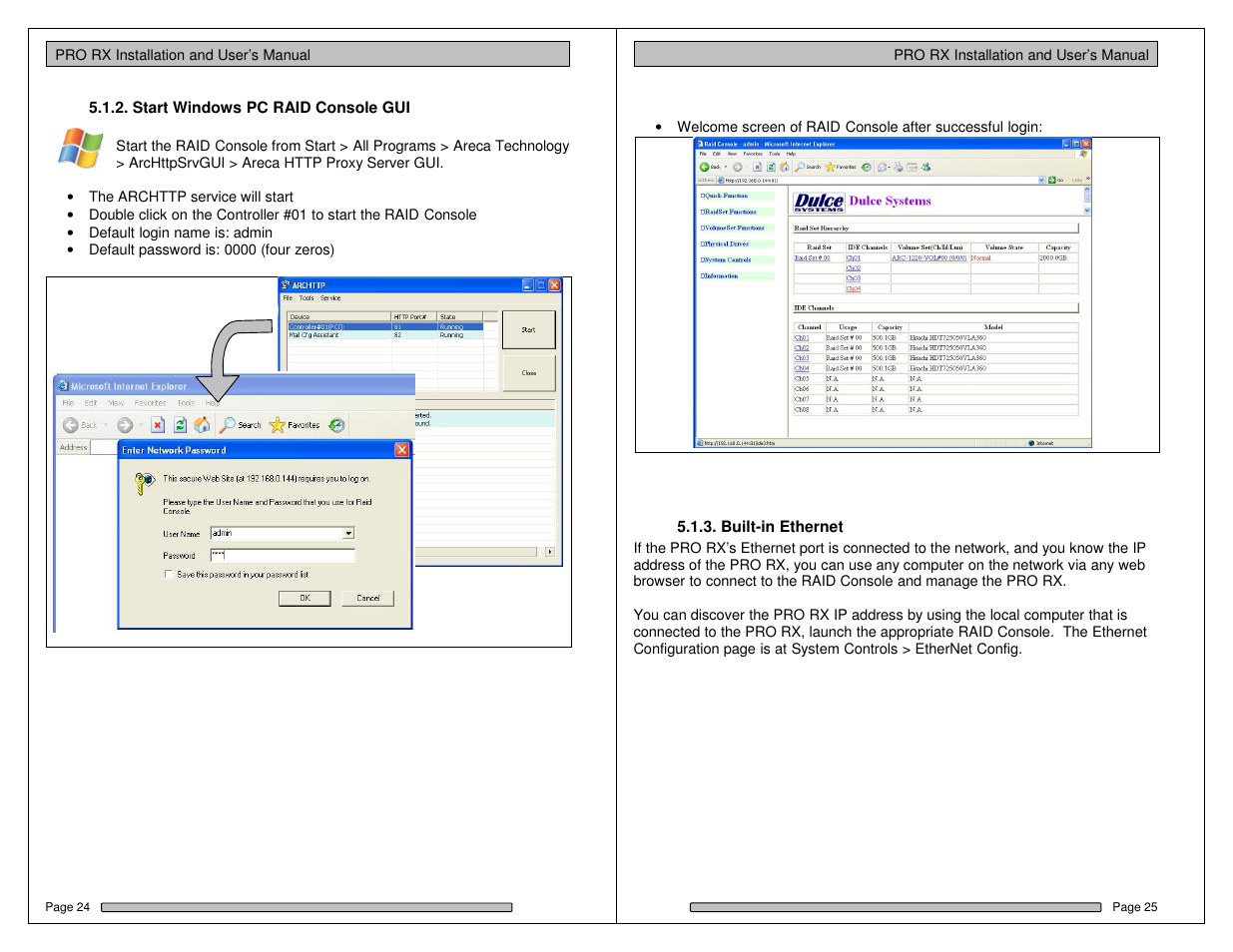Click the Ch02 link in the IDE Channels table
Image resolution: width=1233 pixels, height=952 pixels.
point(802,348)
